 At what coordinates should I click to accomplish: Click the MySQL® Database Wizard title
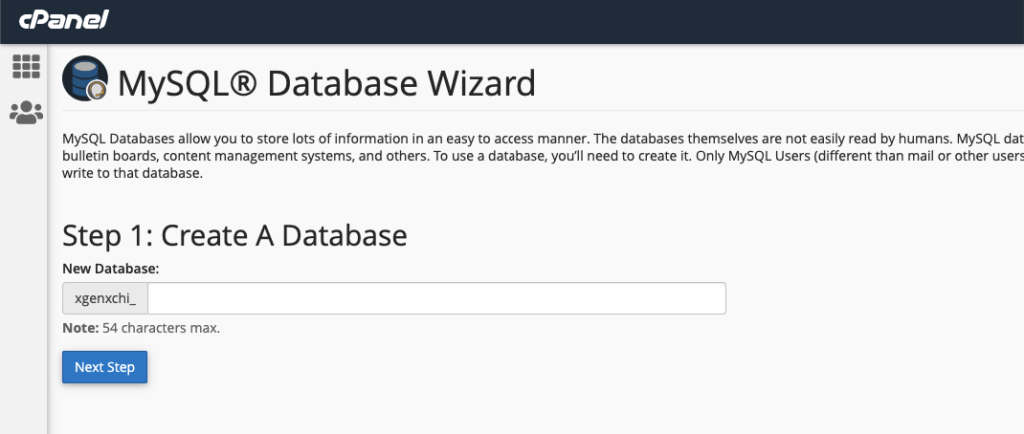(x=326, y=82)
